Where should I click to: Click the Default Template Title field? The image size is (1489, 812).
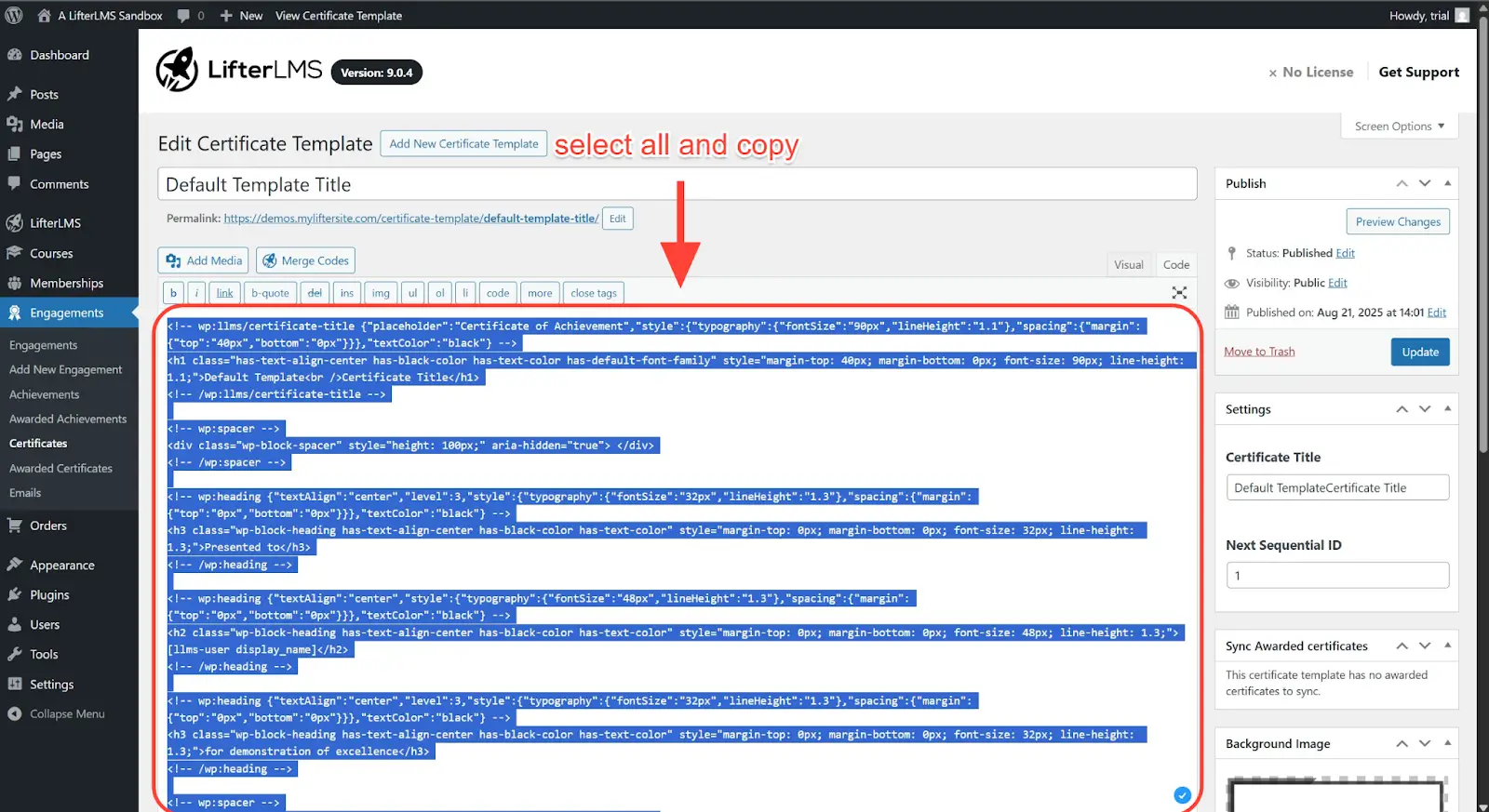coord(677,184)
